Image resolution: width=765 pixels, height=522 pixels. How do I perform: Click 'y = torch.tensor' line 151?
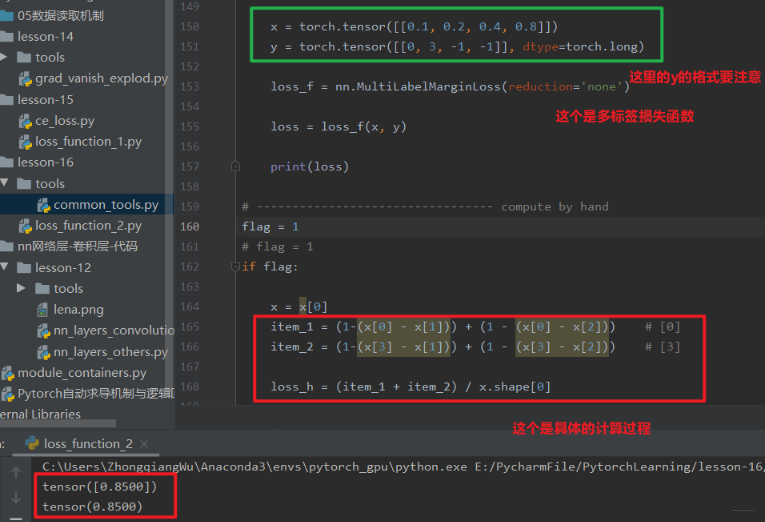(x=458, y=47)
